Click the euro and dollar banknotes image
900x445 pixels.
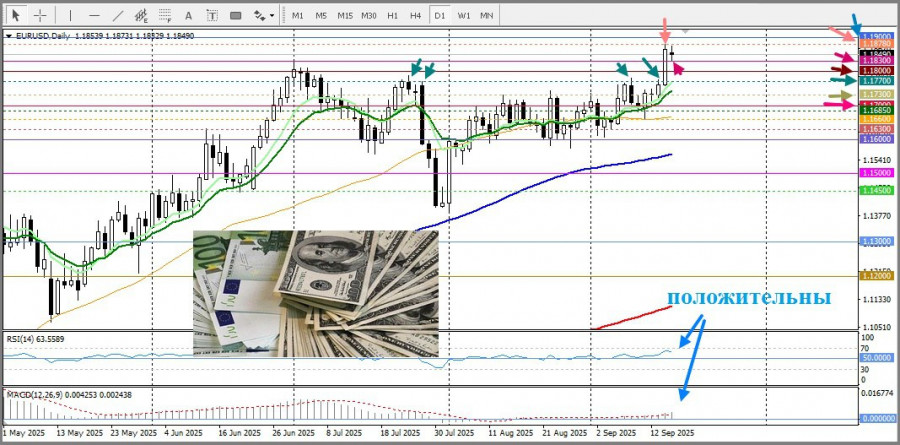pyautogui.click(x=315, y=293)
